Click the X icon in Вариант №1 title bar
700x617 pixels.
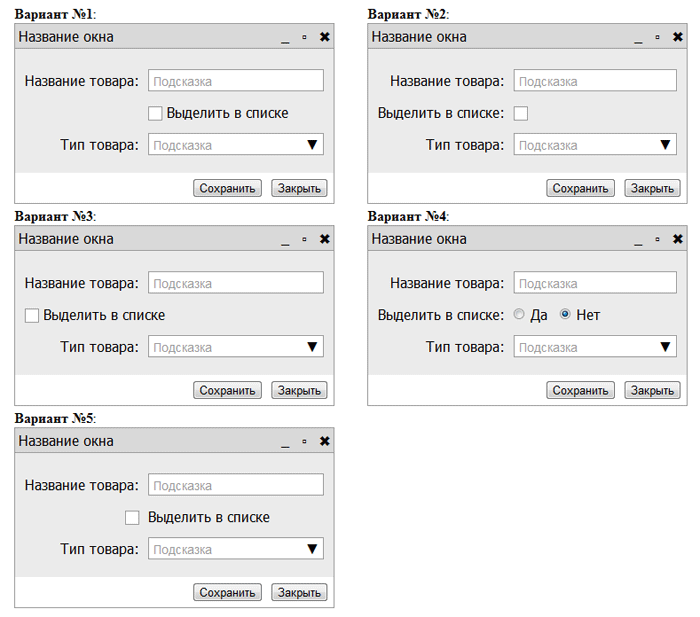coord(324,37)
